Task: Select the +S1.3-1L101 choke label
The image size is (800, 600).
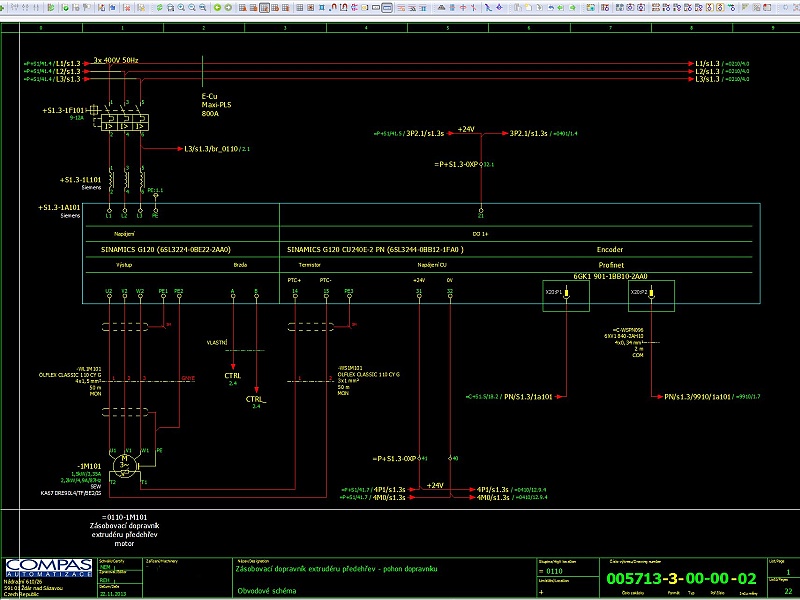Action: tap(81, 180)
